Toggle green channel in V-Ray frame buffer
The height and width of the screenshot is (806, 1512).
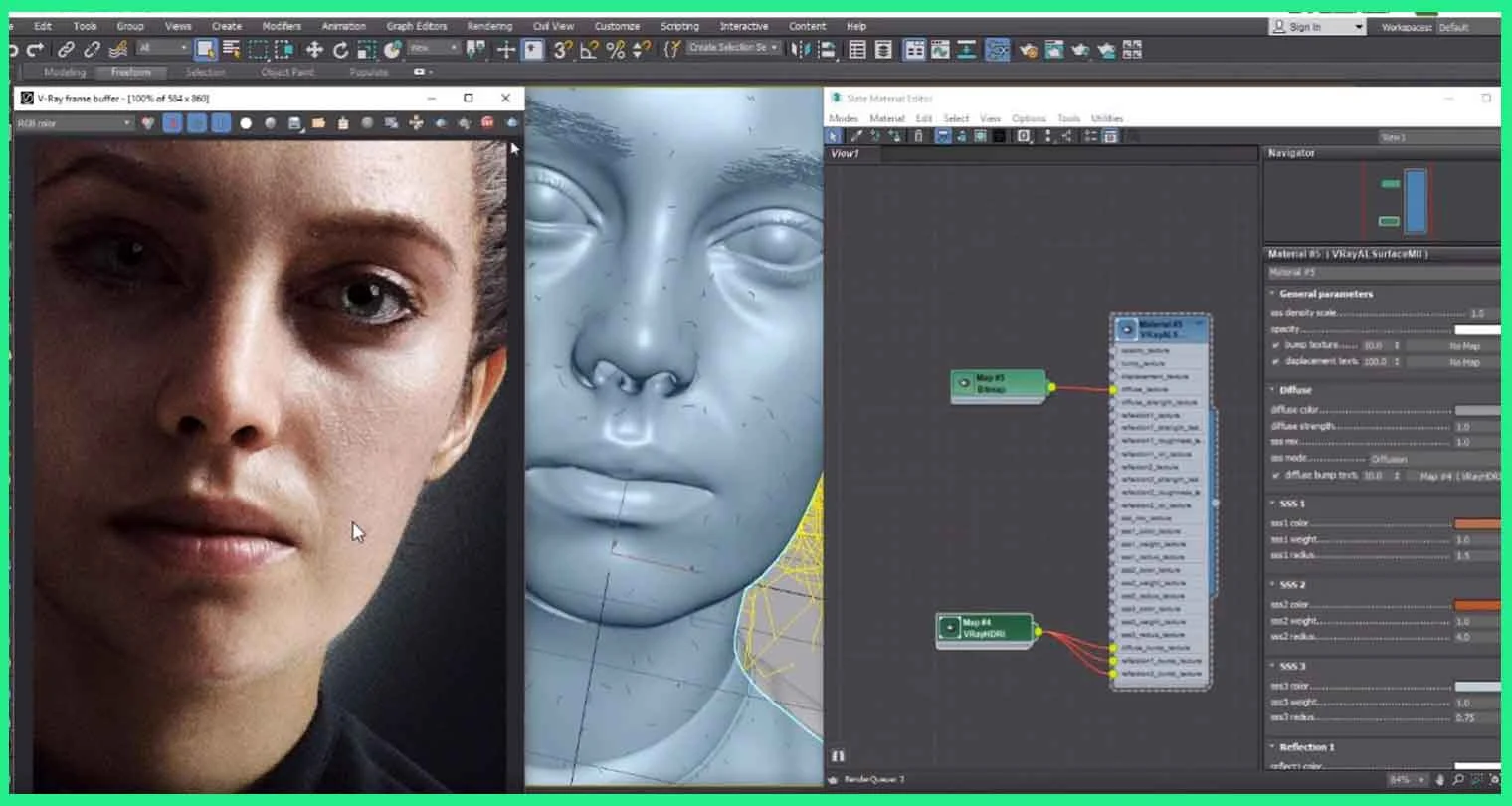point(197,123)
